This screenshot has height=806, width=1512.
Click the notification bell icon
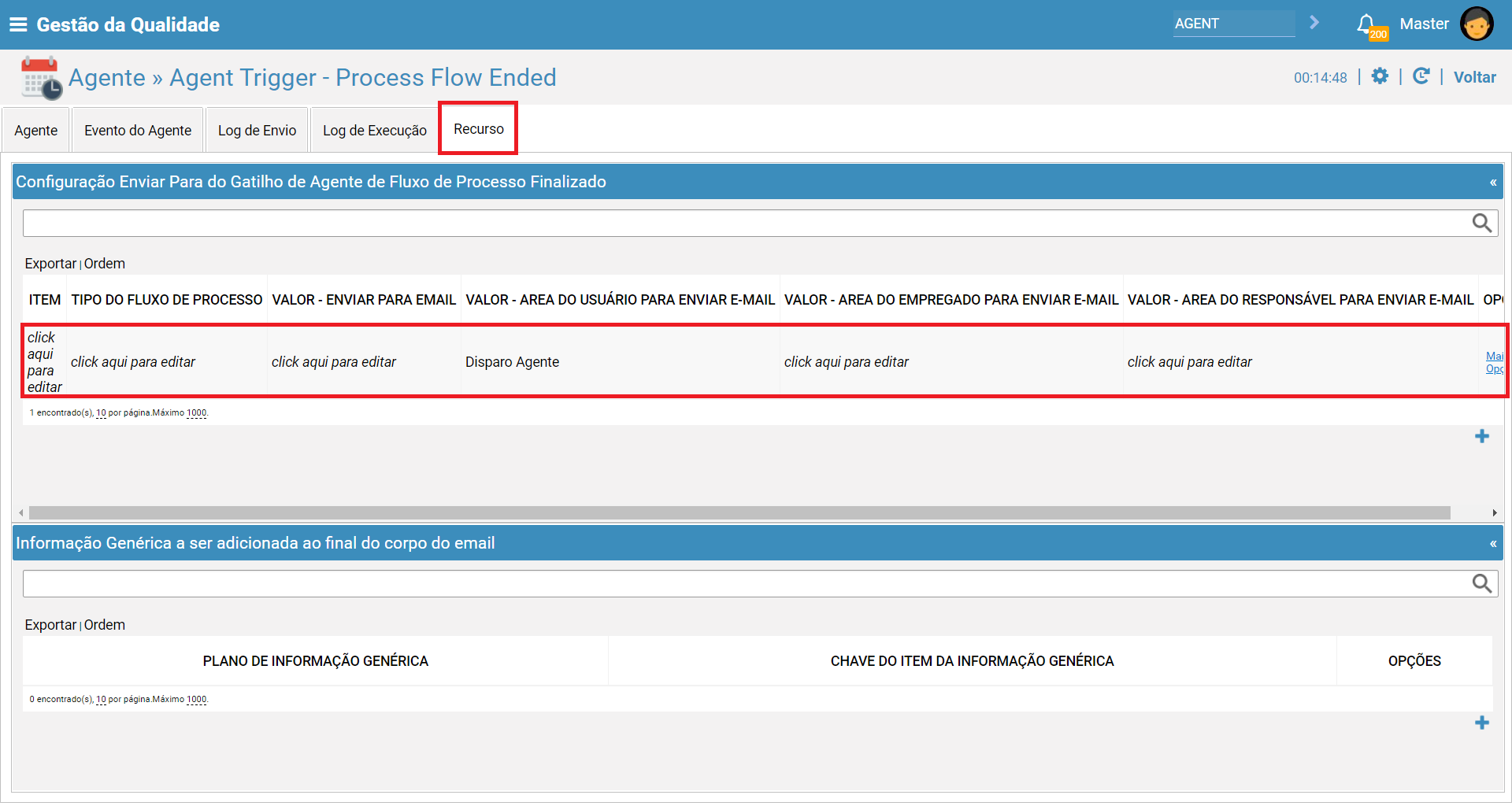1366,24
